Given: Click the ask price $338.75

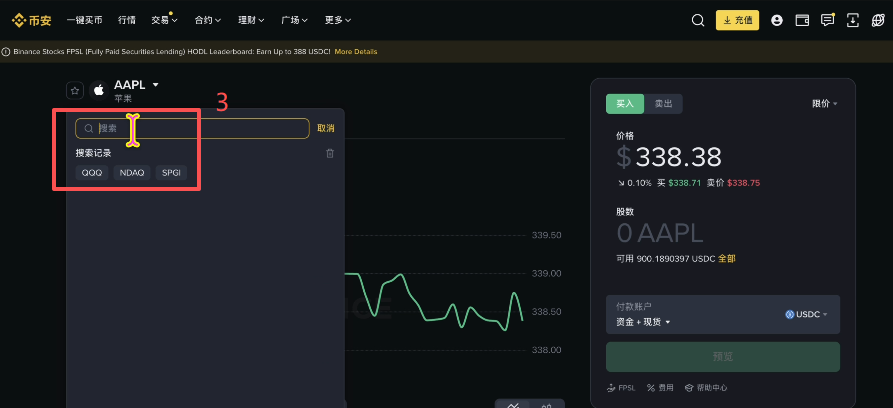Looking at the screenshot, I should pyautogui.click(x=743, y=183).
